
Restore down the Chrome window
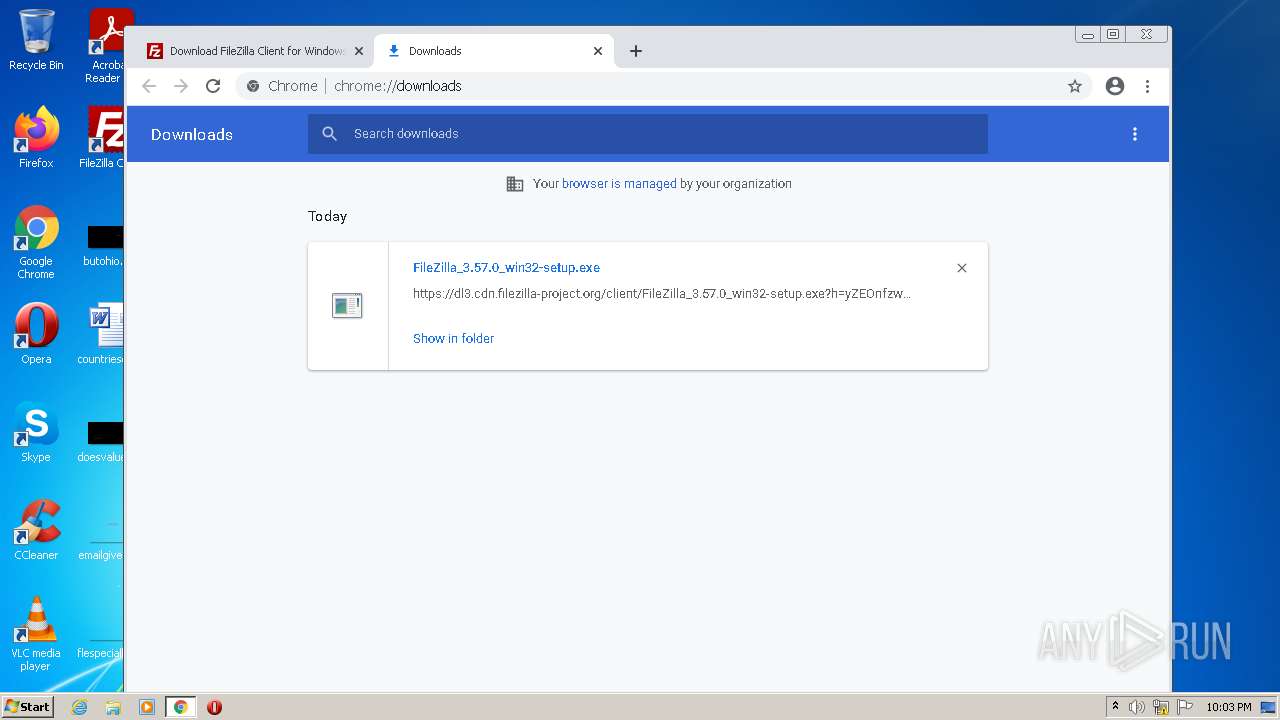(x=1113, y=34)
